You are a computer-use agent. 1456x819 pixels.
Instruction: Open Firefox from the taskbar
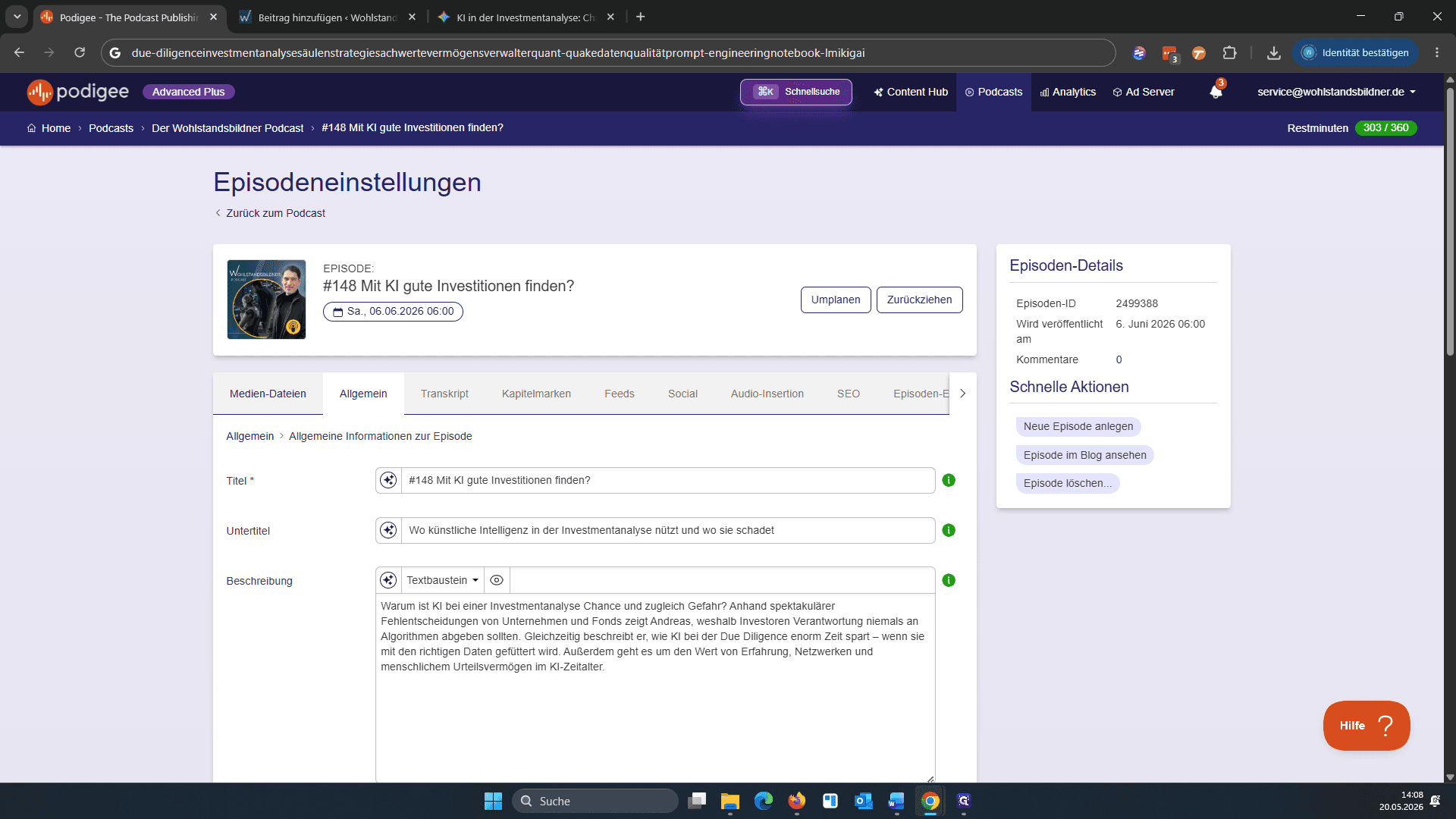[x=797, y=801]
